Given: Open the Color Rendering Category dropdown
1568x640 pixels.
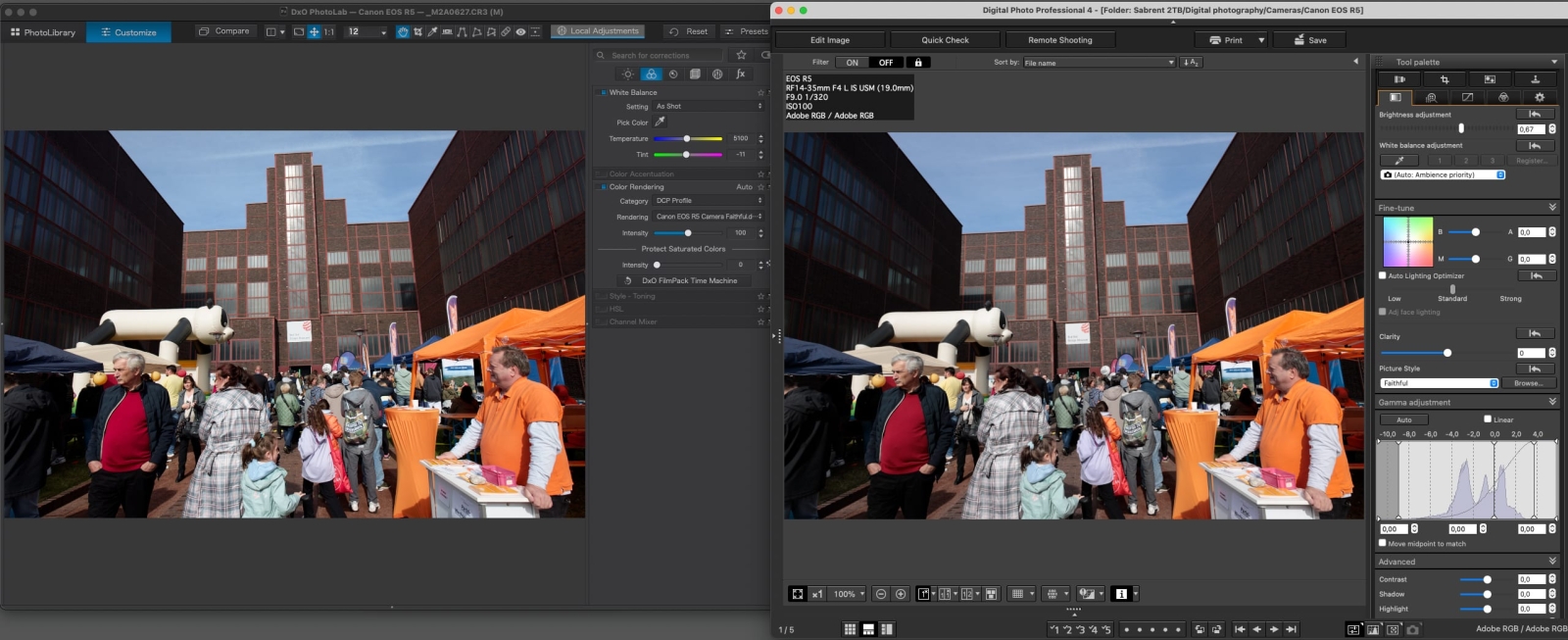Looking at the screenshot, I should click(x=709, y=200).
